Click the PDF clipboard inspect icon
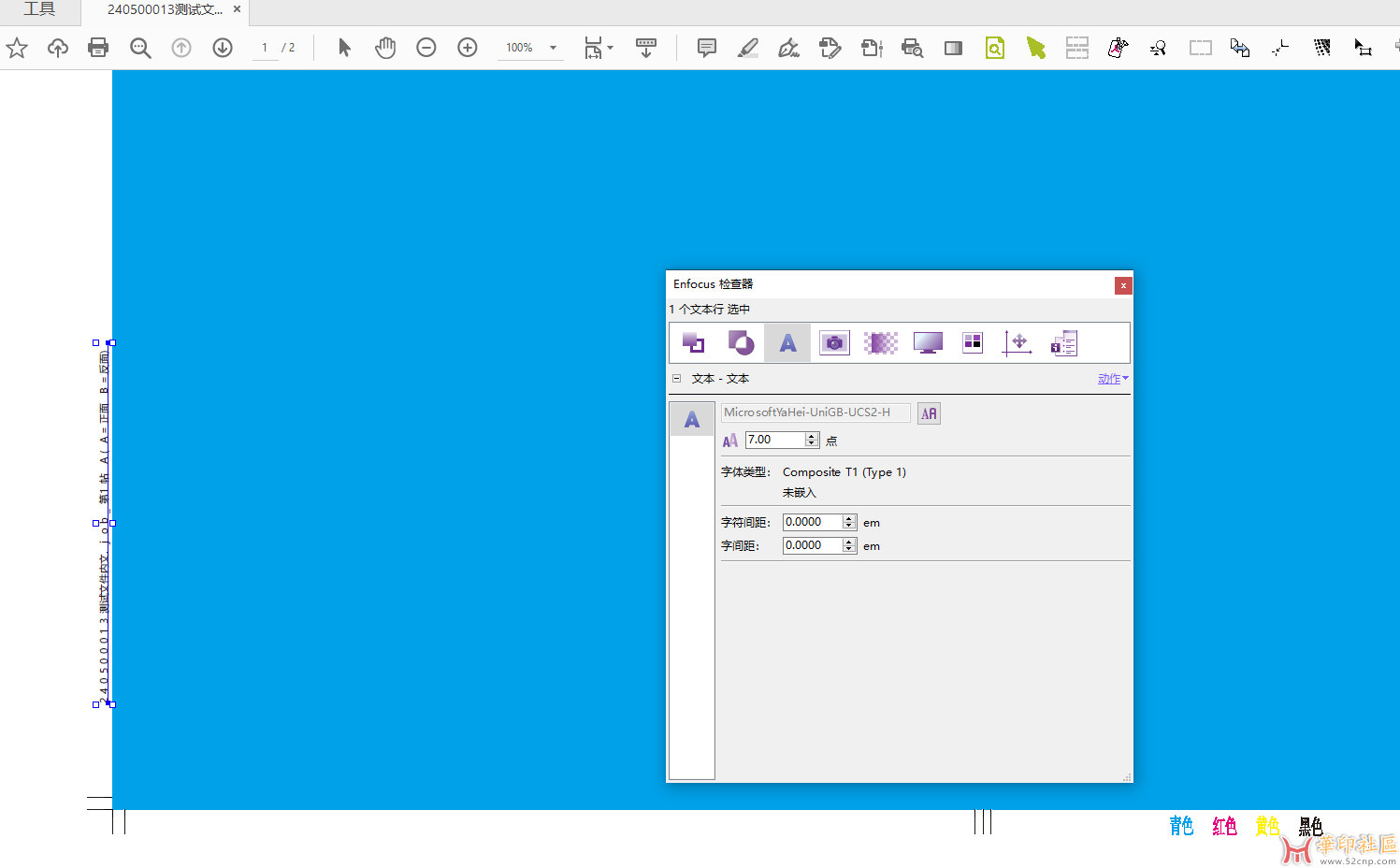The height and width of the screenshot is (868, 1400). [x=1118, y=48]
